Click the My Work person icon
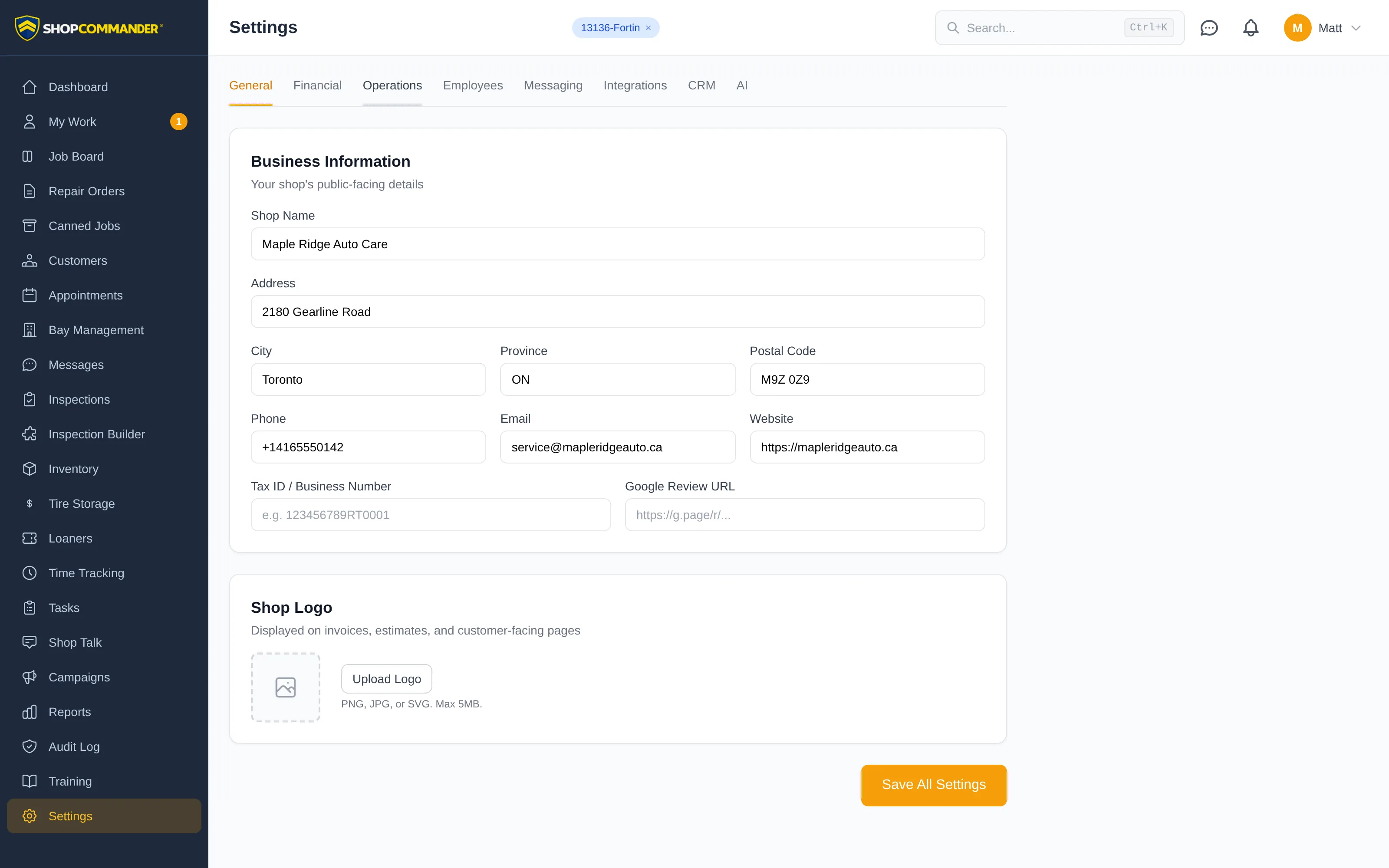 (29, 122)
